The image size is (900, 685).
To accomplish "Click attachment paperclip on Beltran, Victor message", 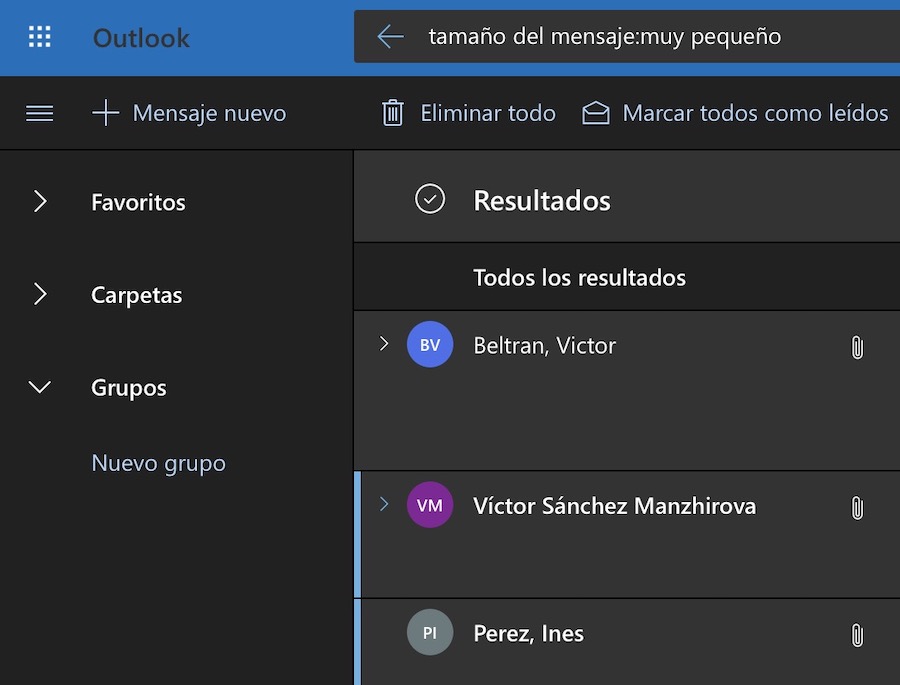I will [x=856, y=347].
